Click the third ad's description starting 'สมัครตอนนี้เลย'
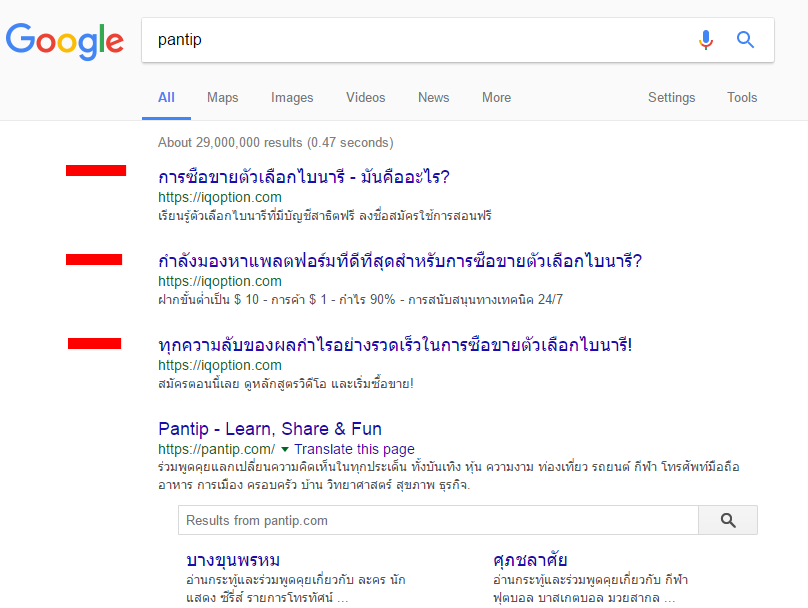This screenshot has width=808, height=608. (285, 384)
